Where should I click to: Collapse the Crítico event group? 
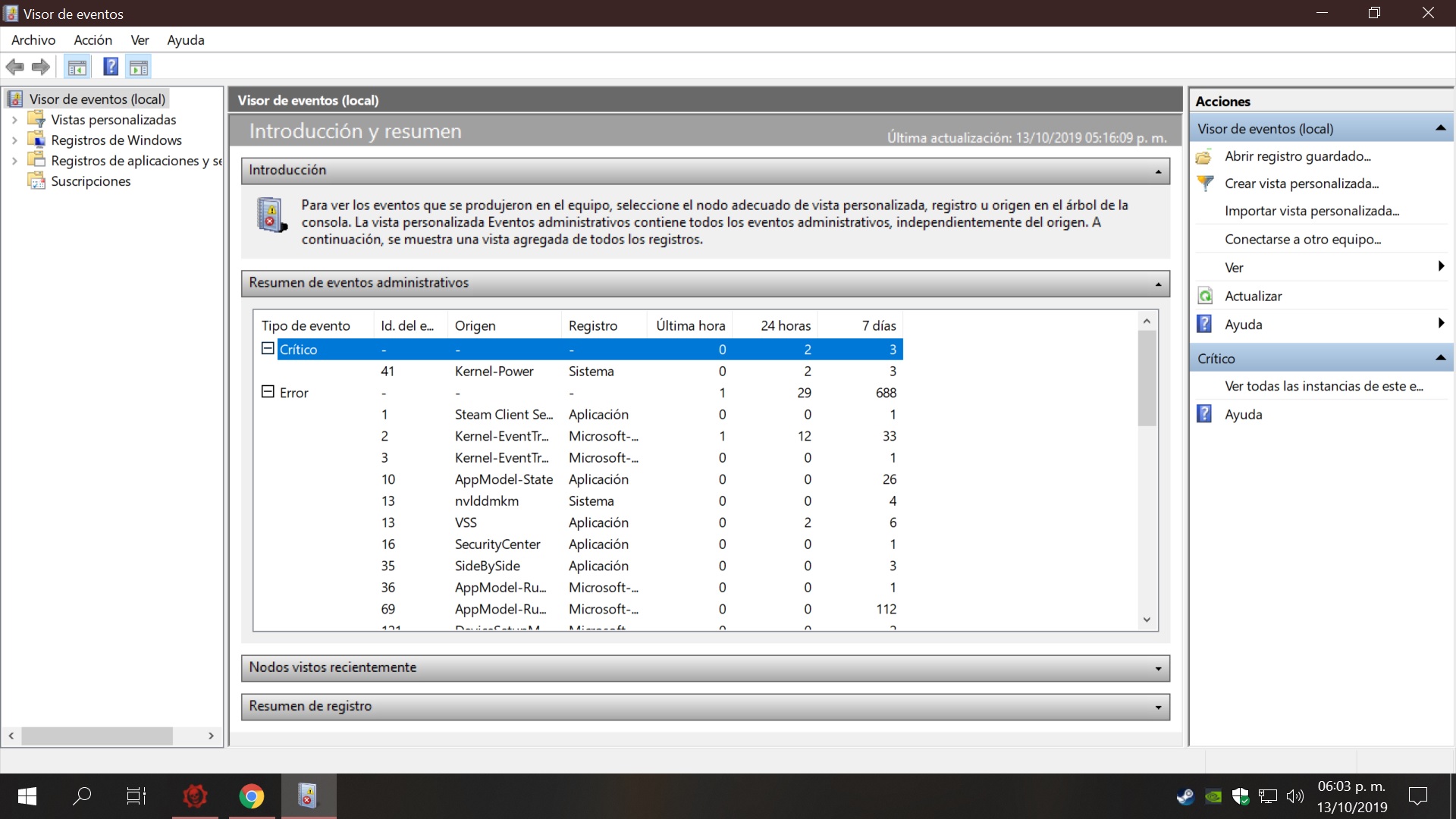pyautogui.click(x=267, y=348)
